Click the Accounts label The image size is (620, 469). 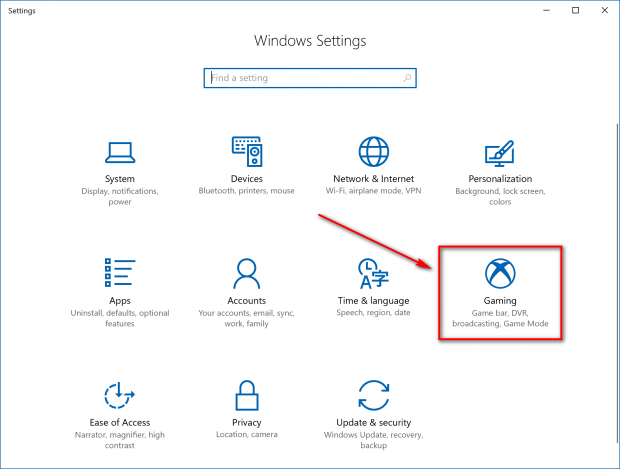click(247, 301)
